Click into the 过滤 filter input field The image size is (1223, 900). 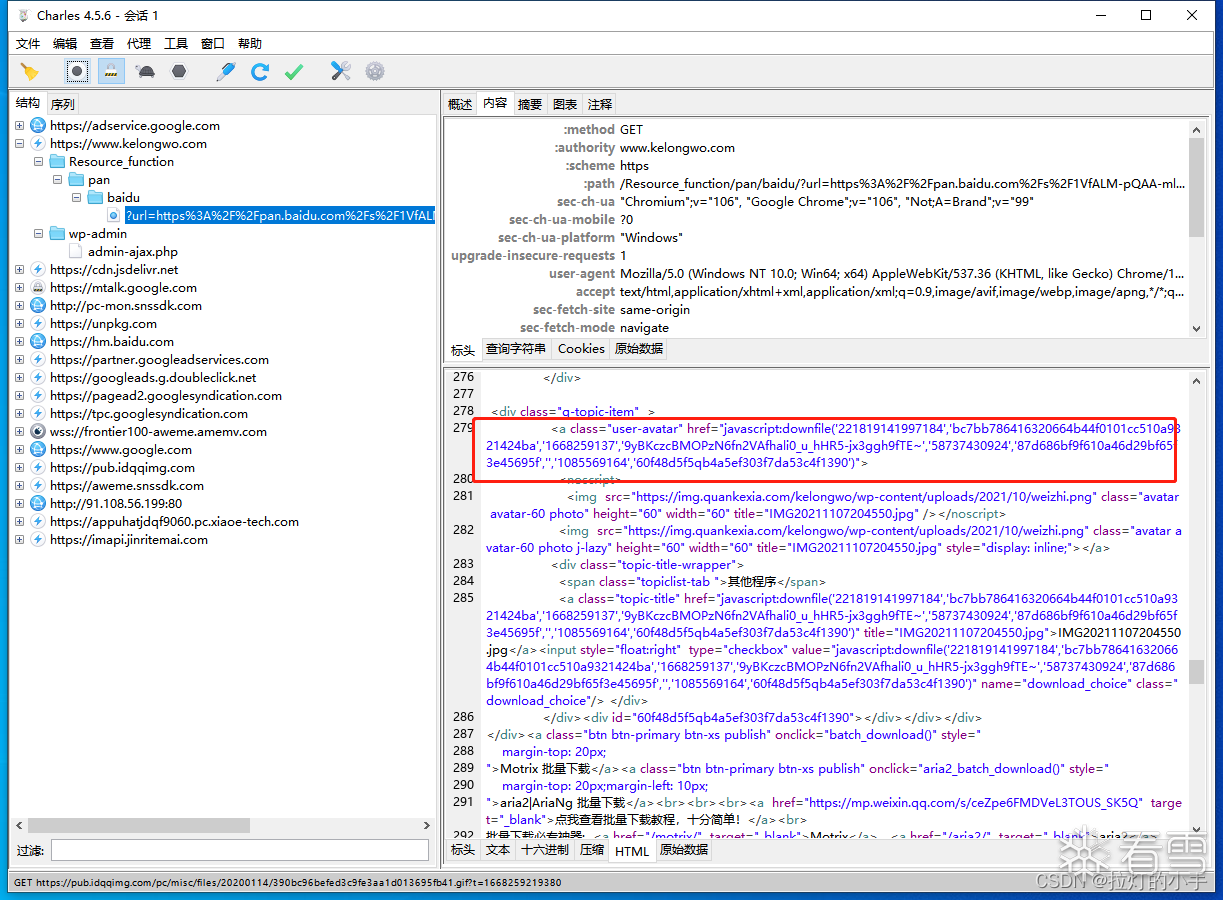click(240, 850)
